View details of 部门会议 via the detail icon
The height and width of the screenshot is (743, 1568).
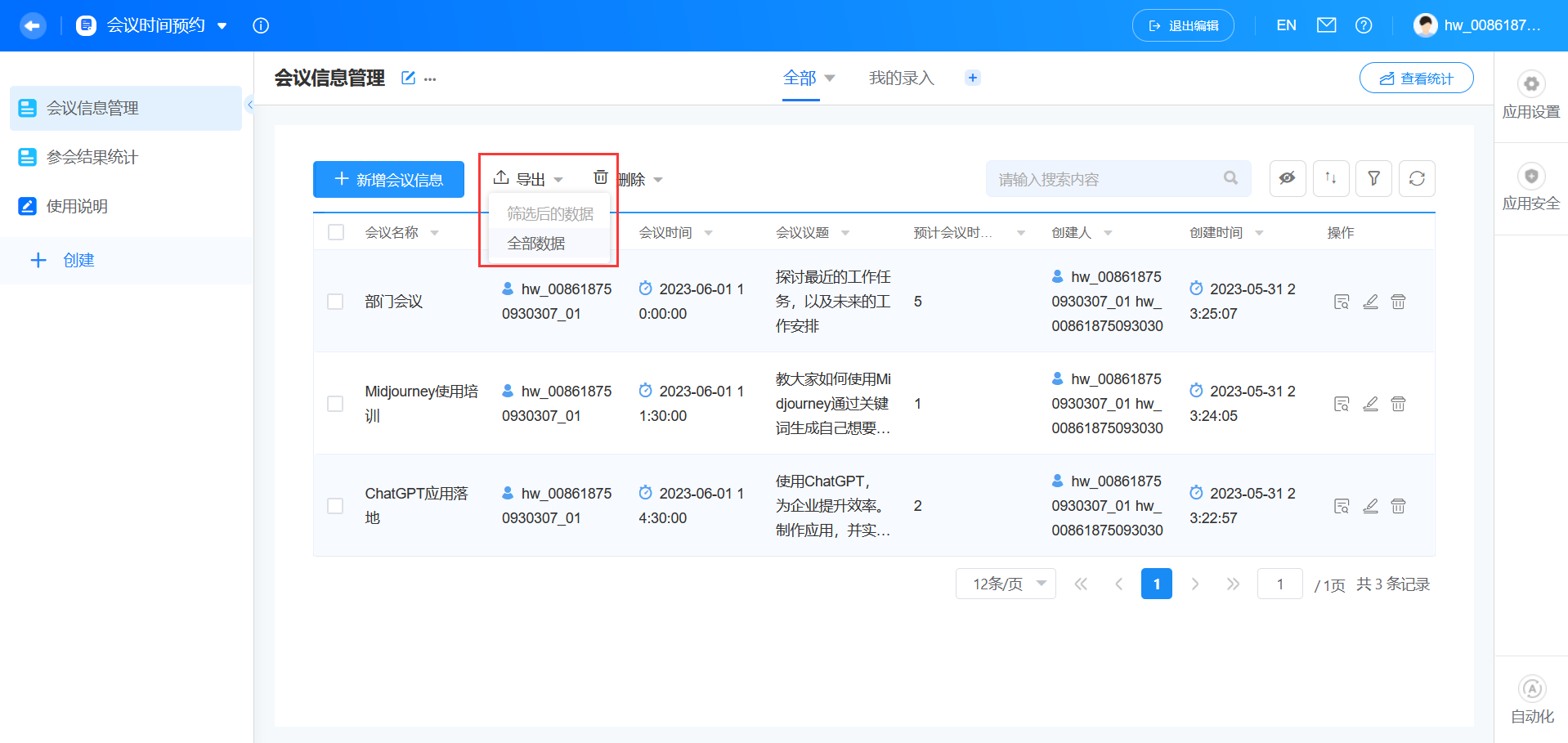click(1342, 301)
